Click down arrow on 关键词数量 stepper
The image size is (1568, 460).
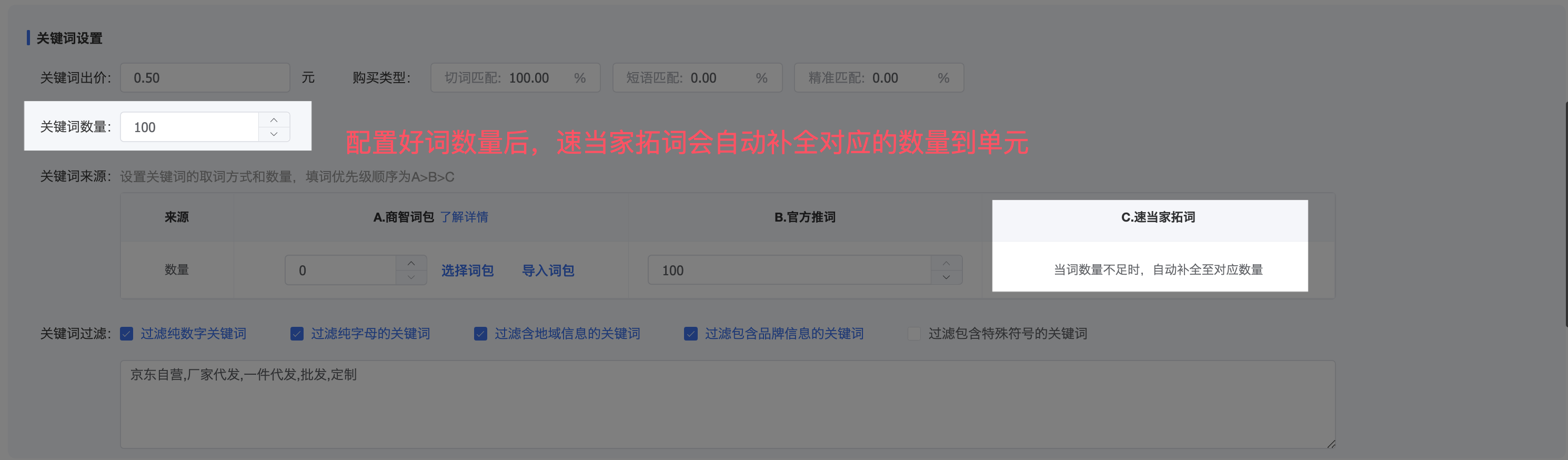[274, 134]
